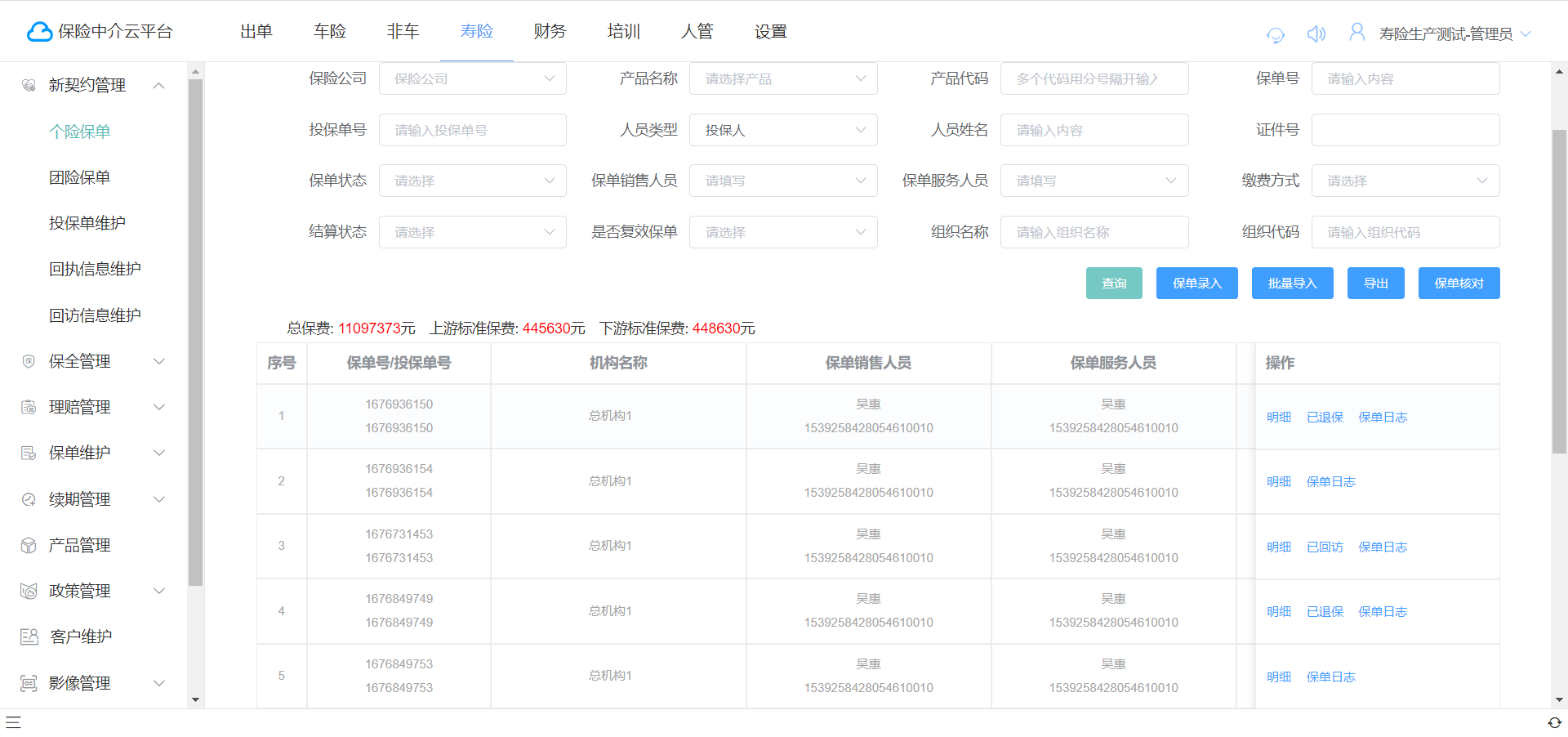Open the 结算状态 dropdown
Image resolution: width=1568 pixels, height=737 pixels.
(473, 232)
